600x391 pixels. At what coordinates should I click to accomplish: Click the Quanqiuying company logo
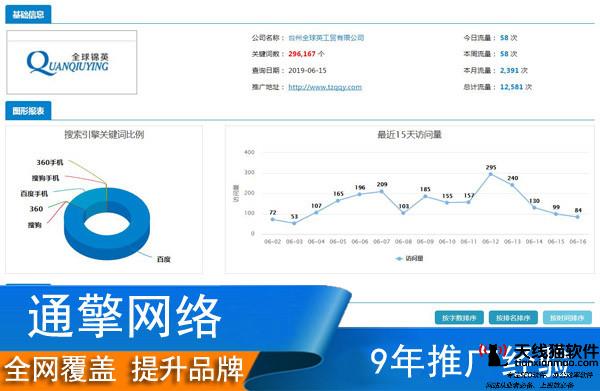[x=68, y=62]
